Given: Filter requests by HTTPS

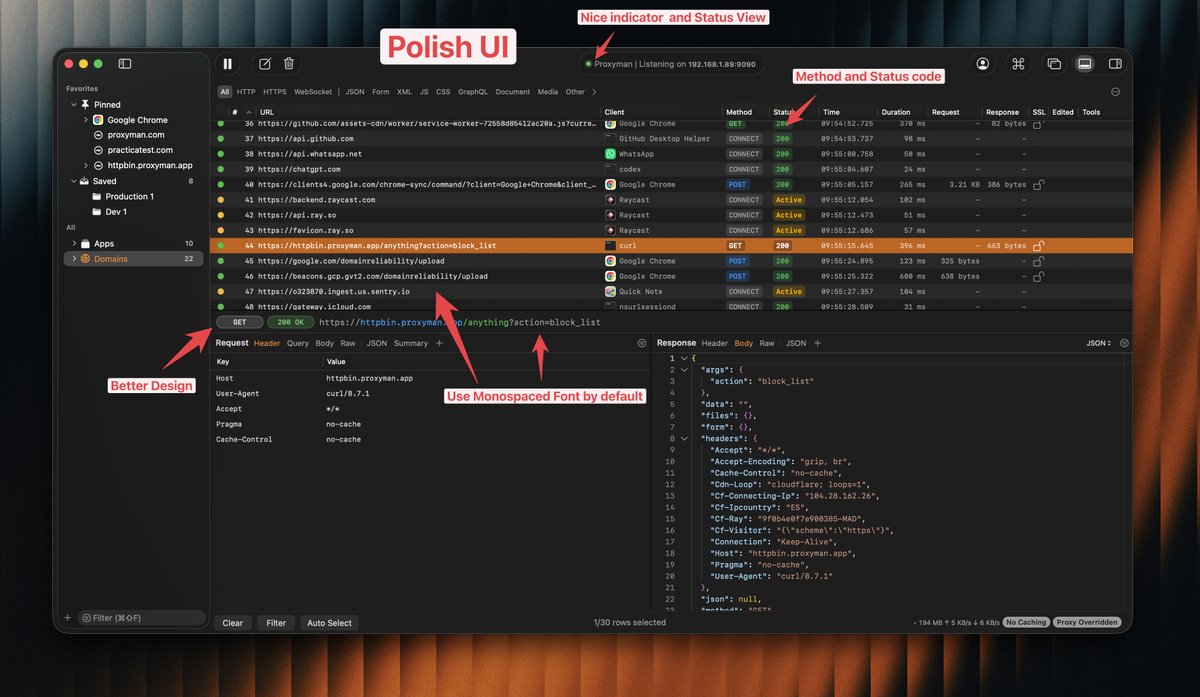Looking at the screenshot, I should [x=274, y=92].
